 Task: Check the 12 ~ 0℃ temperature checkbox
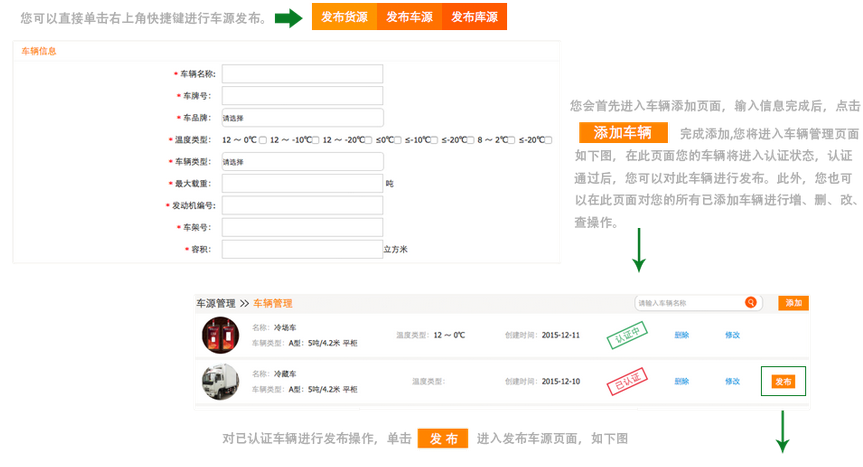pos(262,140)
